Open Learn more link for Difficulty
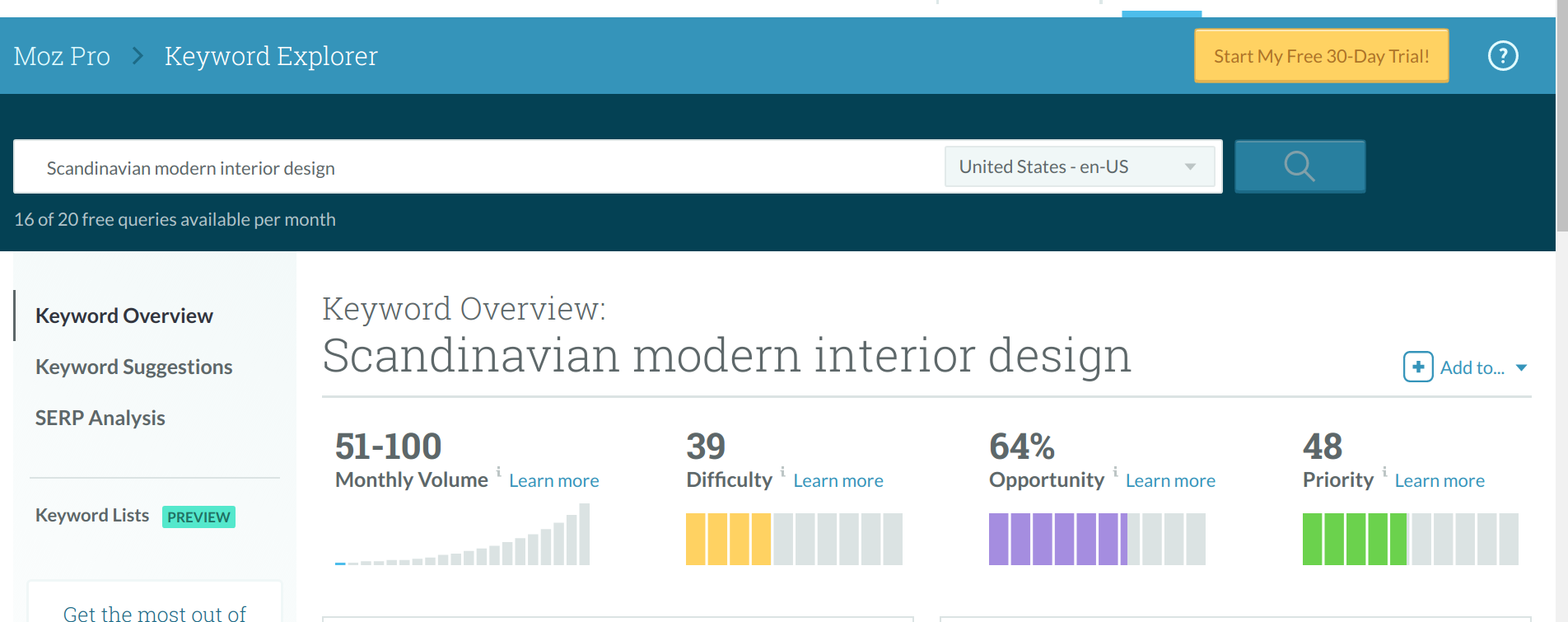This screenshot has width=1568, height=622. tap(838, 480)
